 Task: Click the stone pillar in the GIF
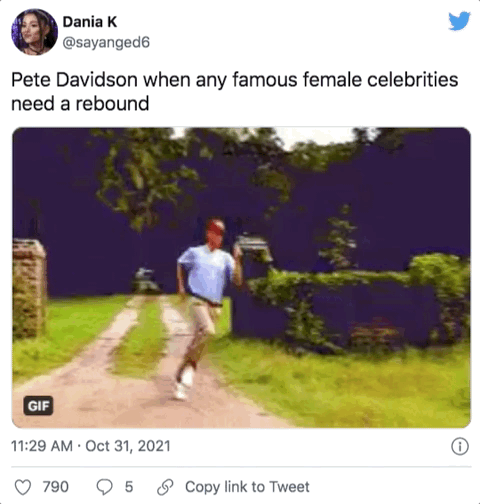point(29,288)
